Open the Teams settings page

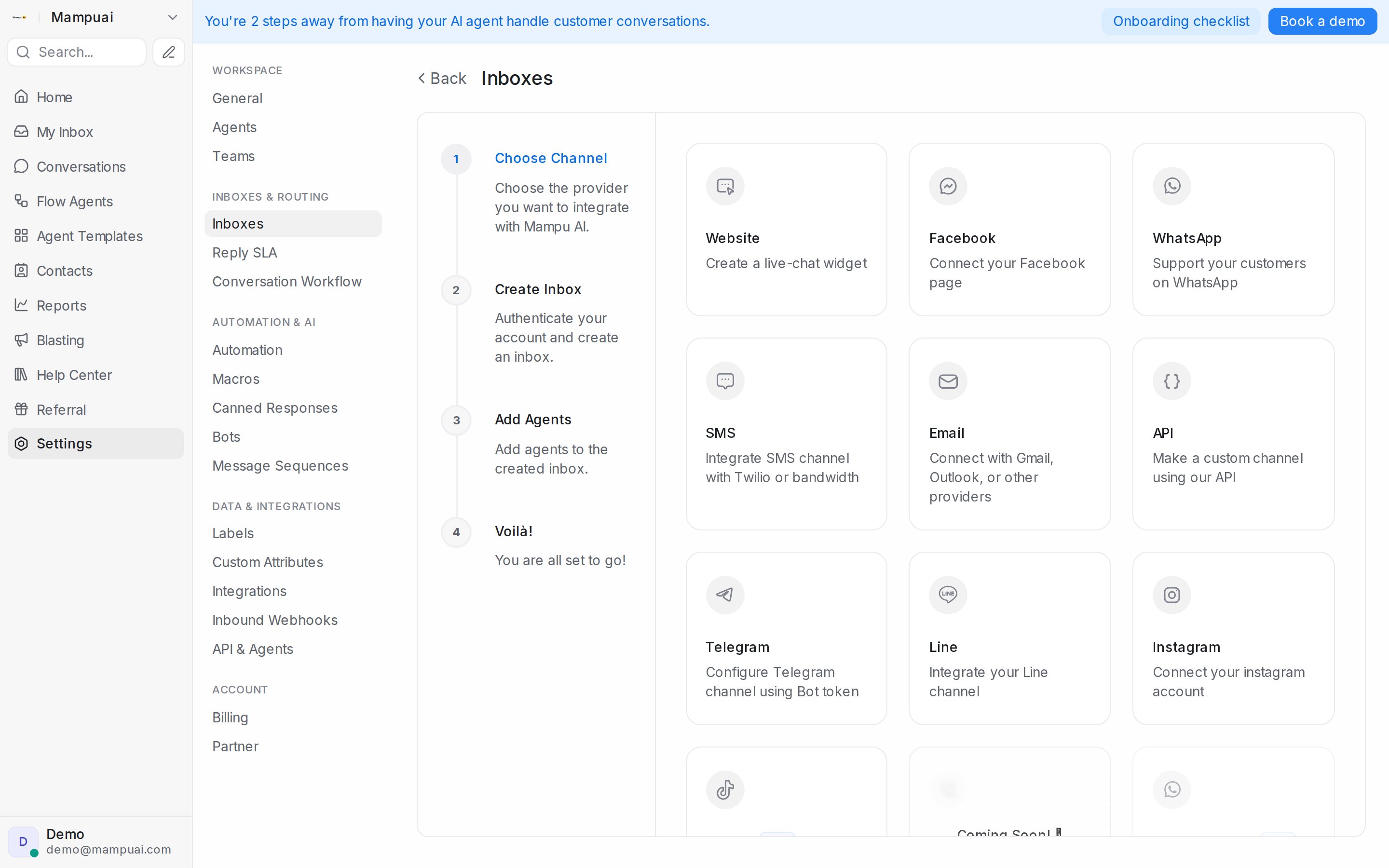tap(233, 156)
